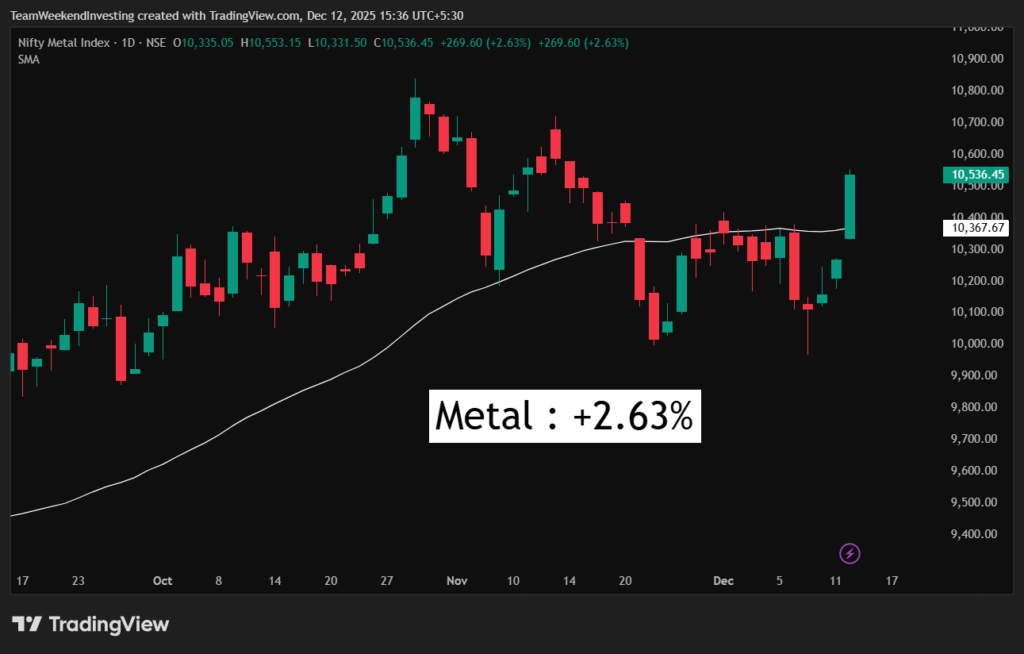Click the 'Nov' label on the time axis
1024x654 pixels.
(x=457, y=581)
